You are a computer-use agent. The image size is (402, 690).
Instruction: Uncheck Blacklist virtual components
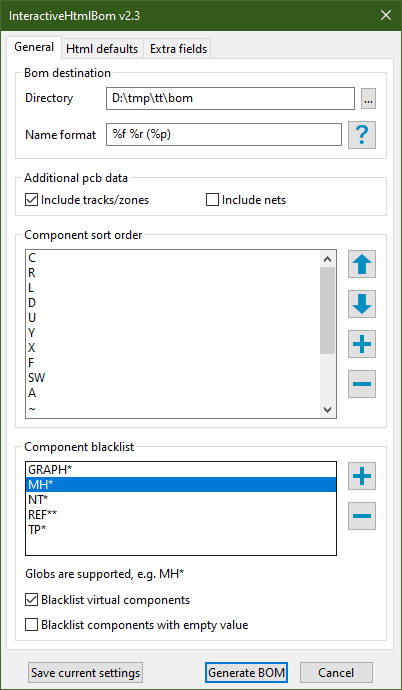pyautogui.click(x=31, y=600)
